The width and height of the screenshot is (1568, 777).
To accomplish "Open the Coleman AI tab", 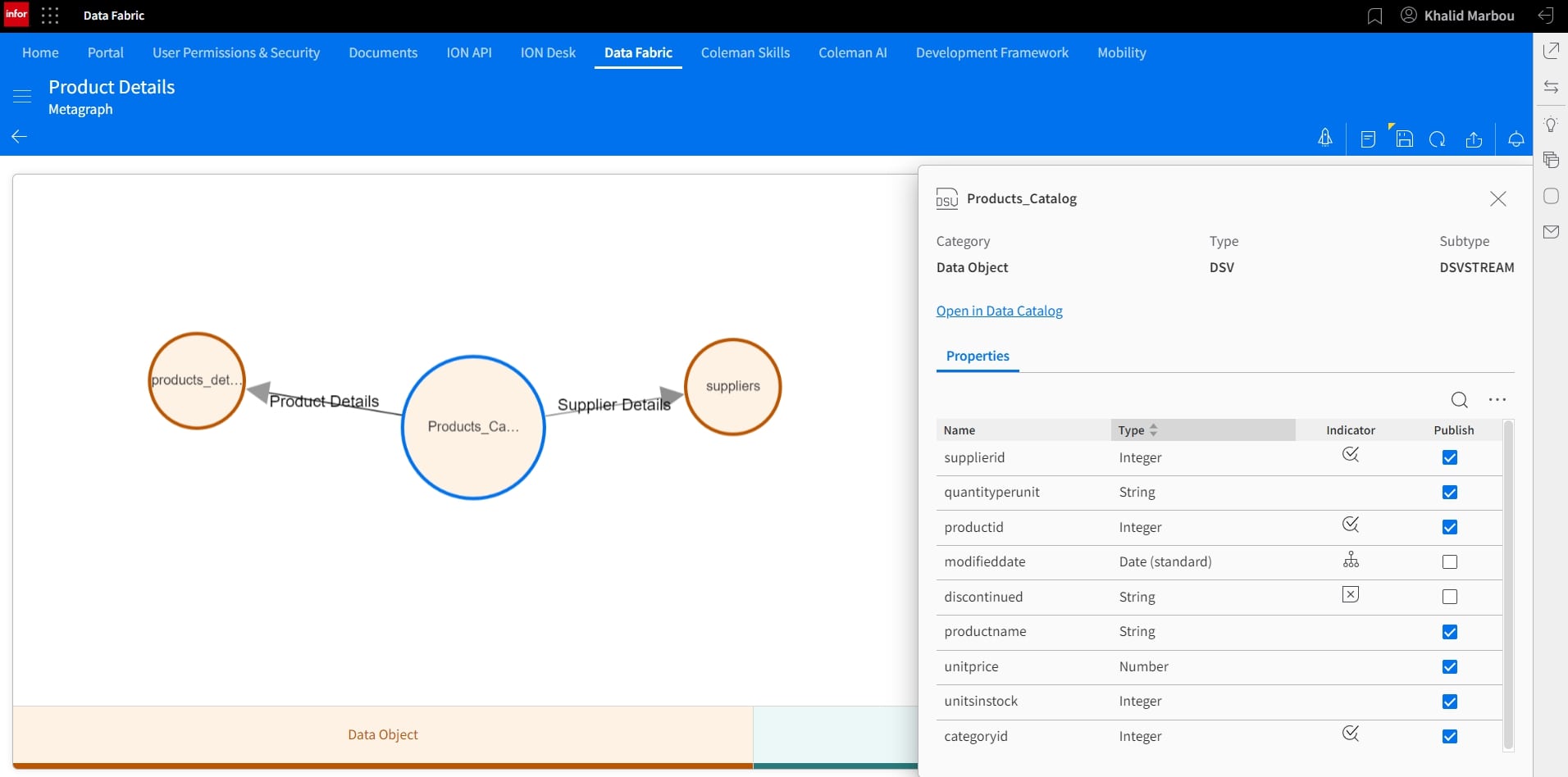I will 853,52.
